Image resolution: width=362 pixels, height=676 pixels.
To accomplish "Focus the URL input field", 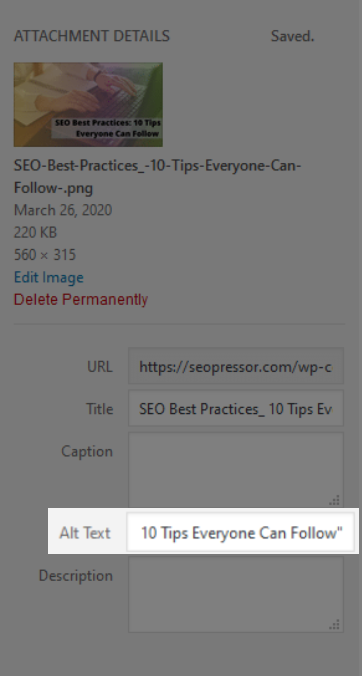I will 236,366.
